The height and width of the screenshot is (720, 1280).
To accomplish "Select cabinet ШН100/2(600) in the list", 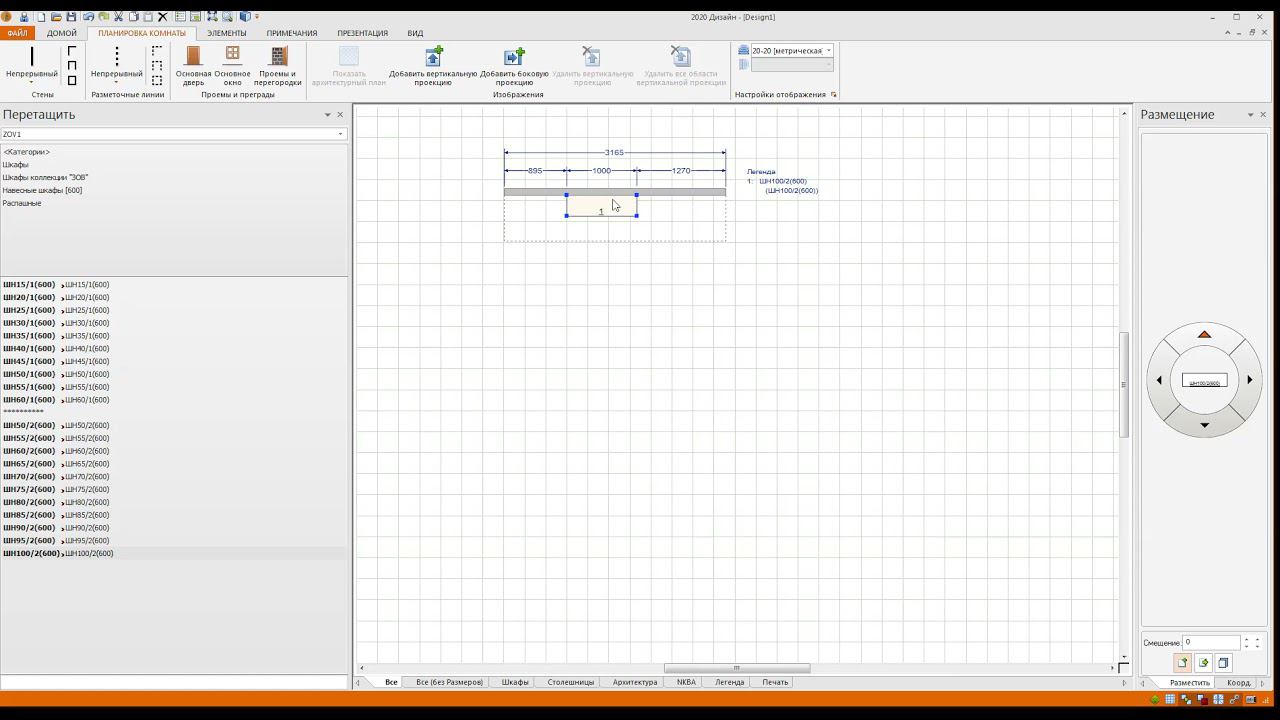I will [x=58, y=553].
